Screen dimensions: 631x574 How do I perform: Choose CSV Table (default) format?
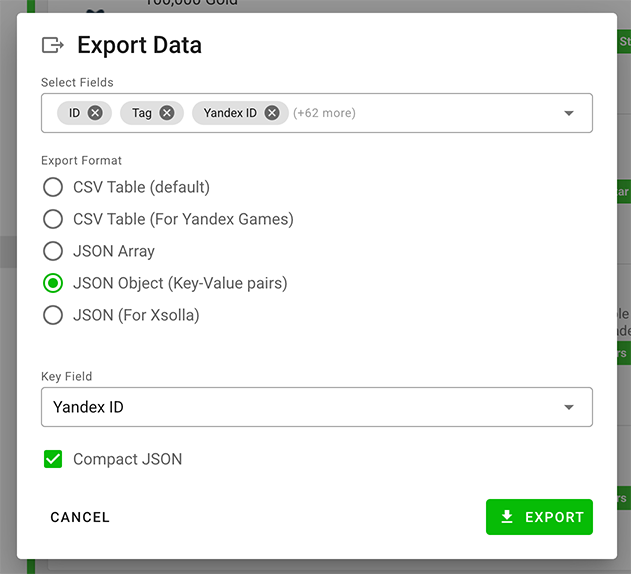tap(53, 187)
